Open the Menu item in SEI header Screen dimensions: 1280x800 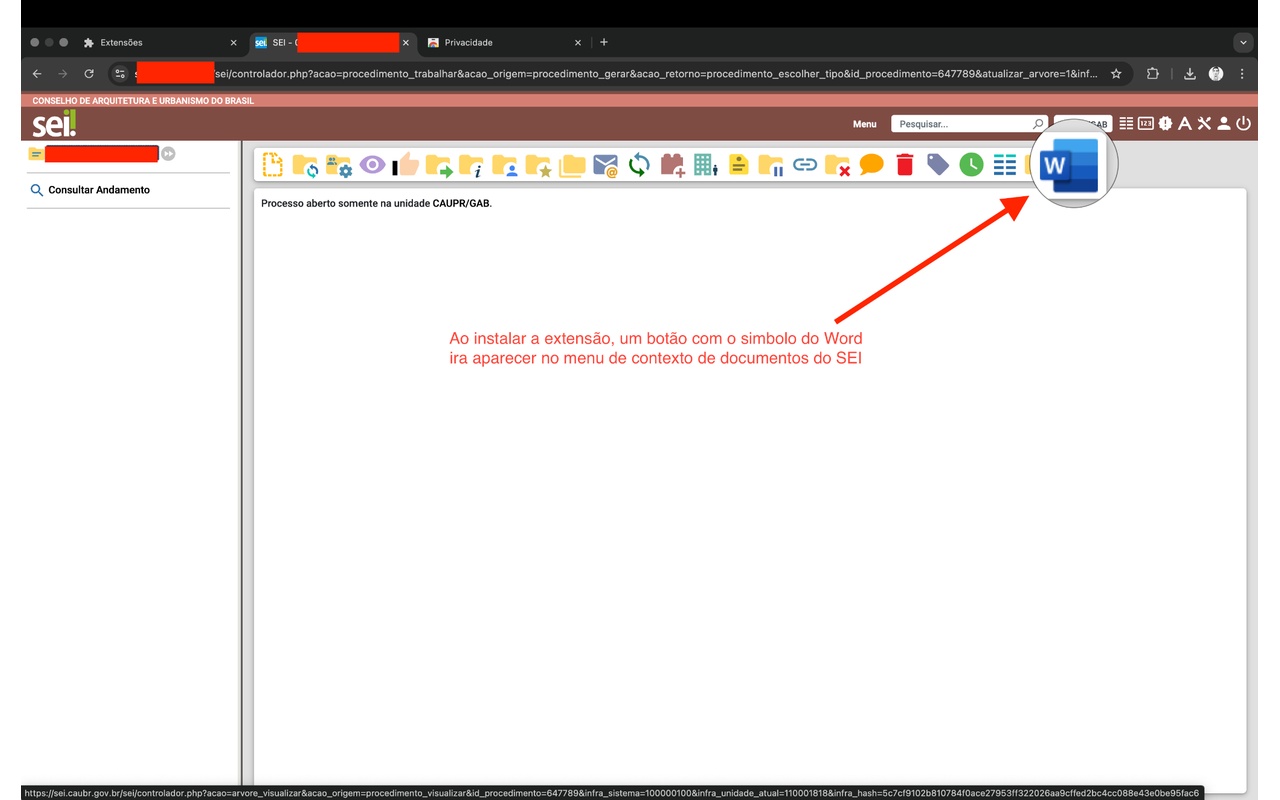click(864, 124)
